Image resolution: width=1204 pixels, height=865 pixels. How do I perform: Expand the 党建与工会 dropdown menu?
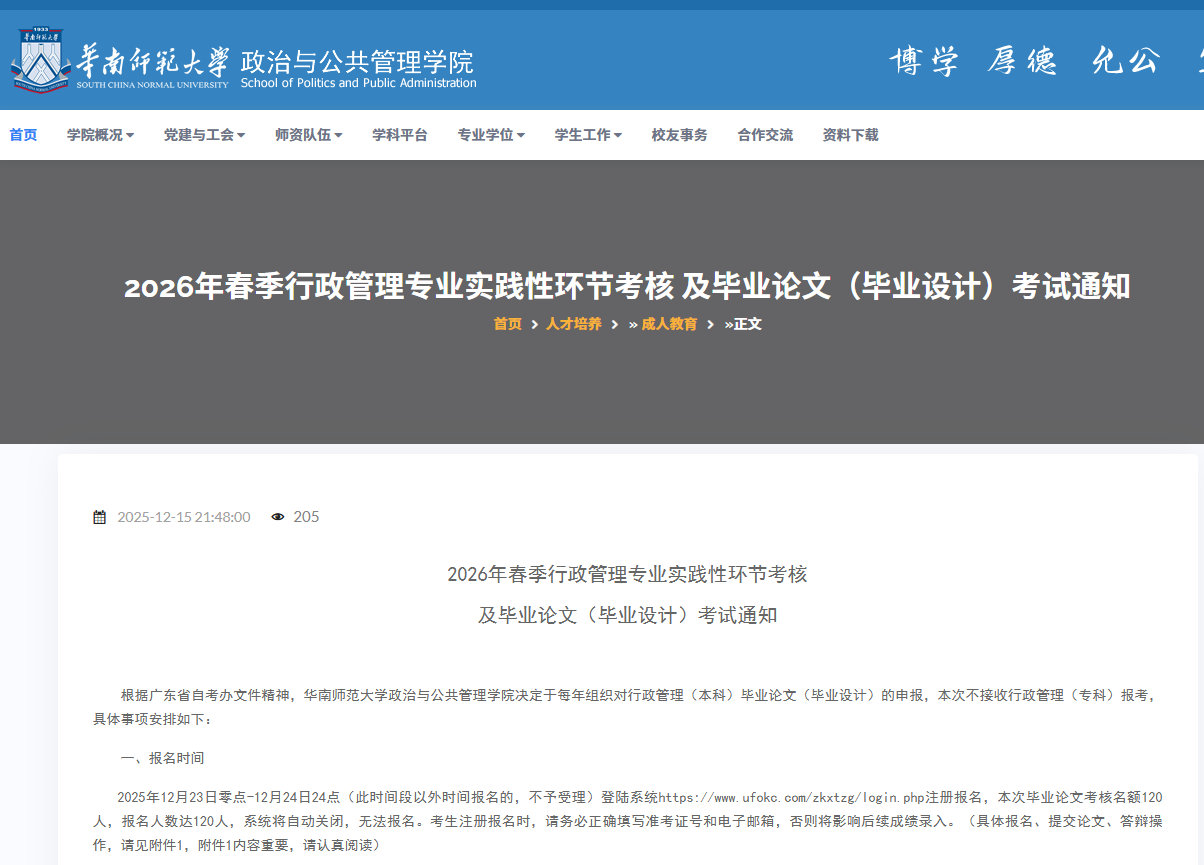point(204,135)
